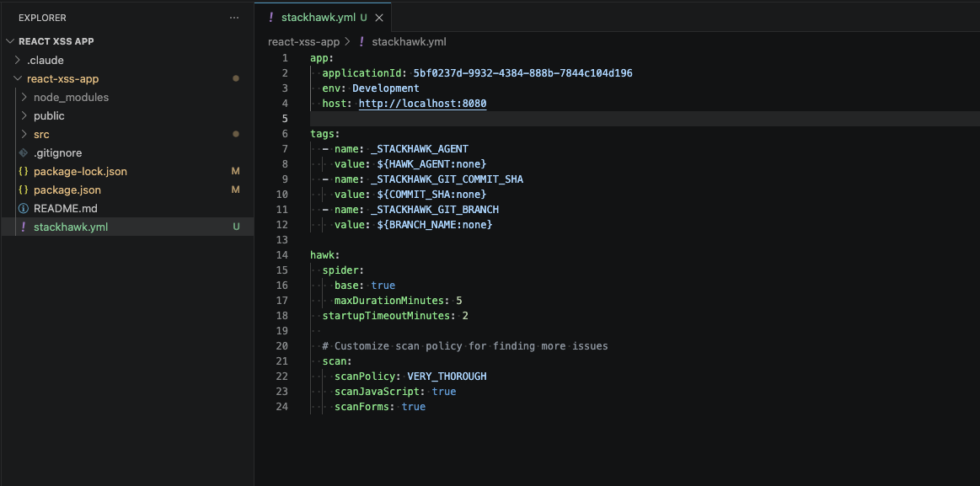Click the breadcrumb stackhawk.yml exclamation icon
Image resolution: width=980 pixels, height=486 pixels.
(361, 42)
